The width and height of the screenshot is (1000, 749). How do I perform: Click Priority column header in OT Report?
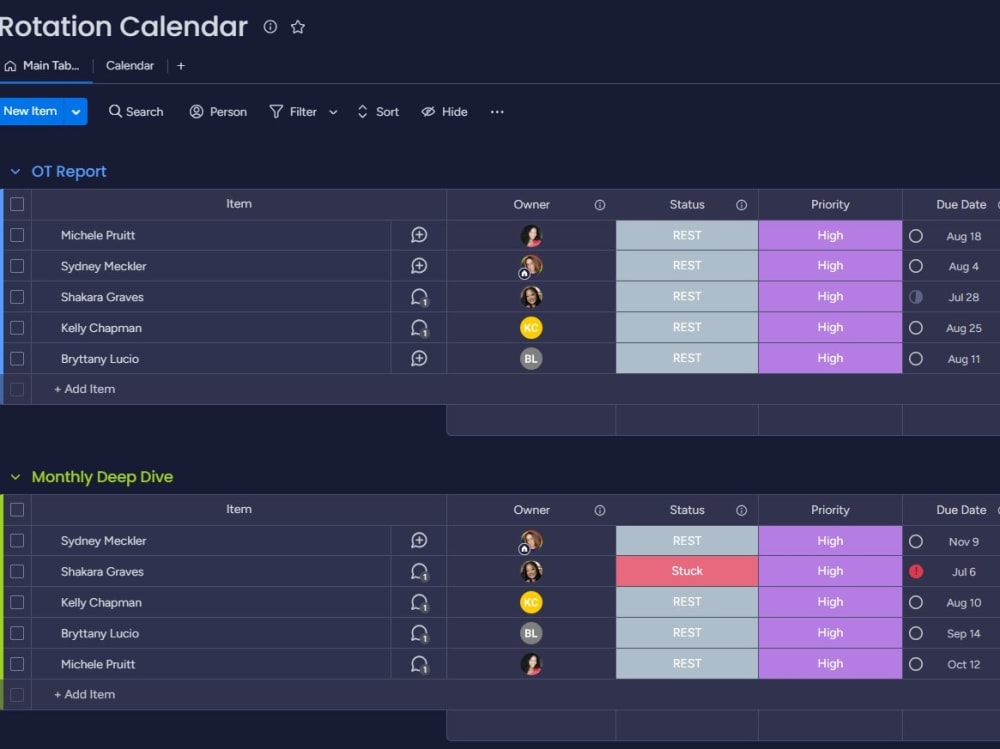pyautogui.click(x=830, y=205)
